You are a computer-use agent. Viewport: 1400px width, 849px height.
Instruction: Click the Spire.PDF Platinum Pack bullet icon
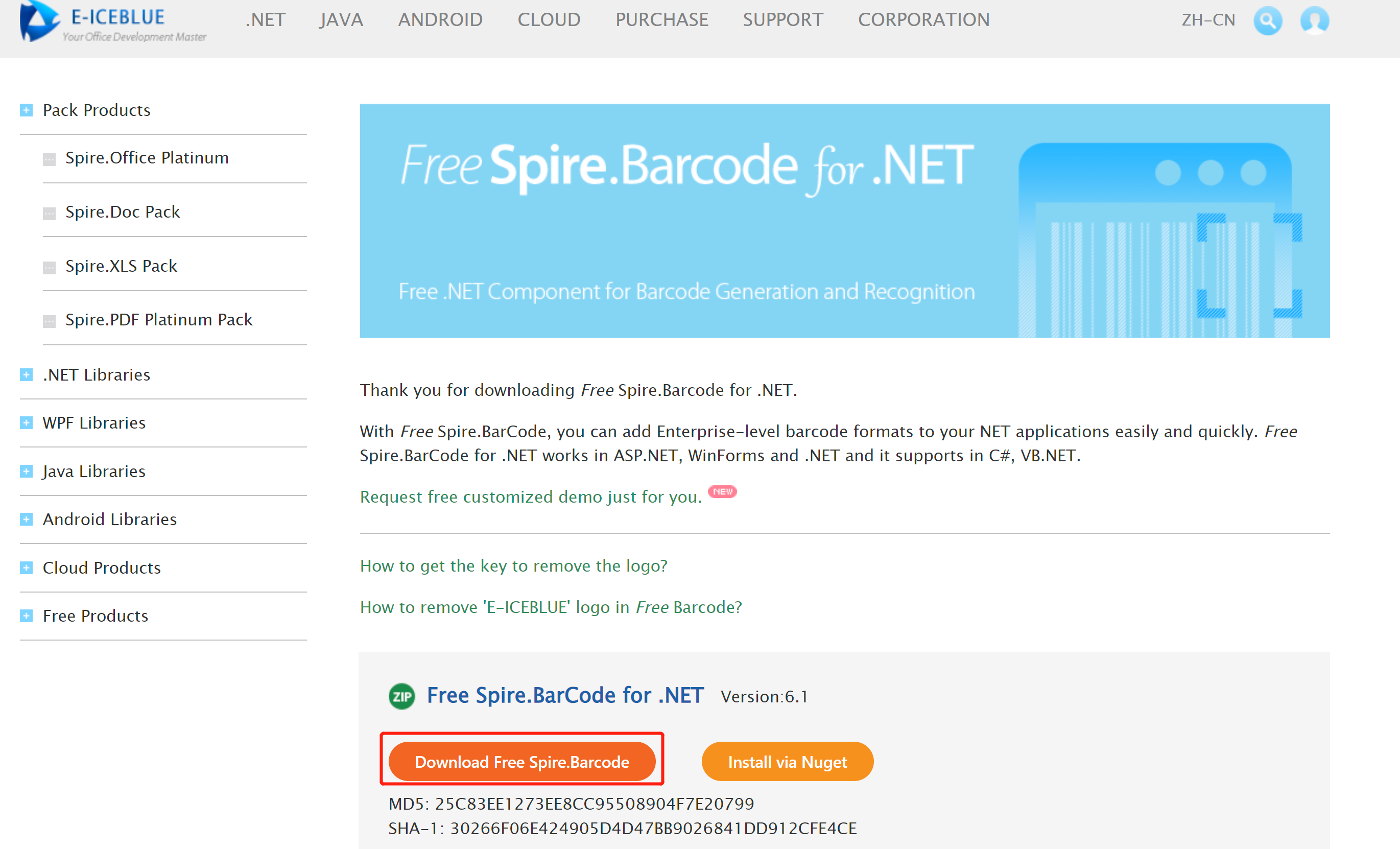[50, 321]
